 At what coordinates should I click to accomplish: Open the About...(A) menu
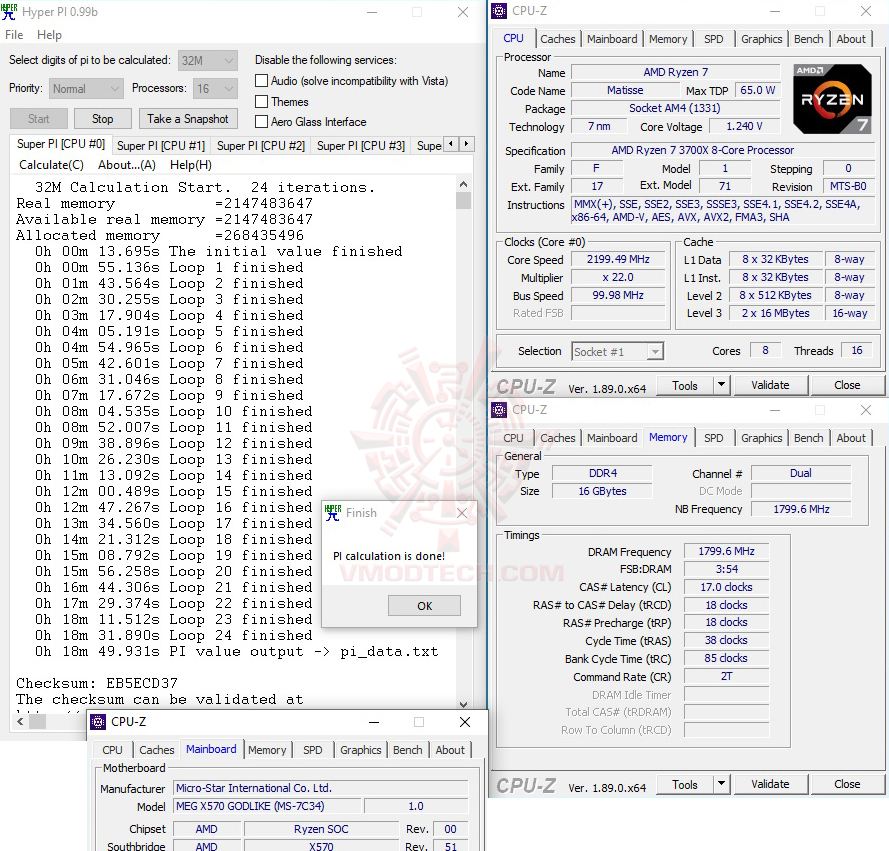click(x=127, y=165)
